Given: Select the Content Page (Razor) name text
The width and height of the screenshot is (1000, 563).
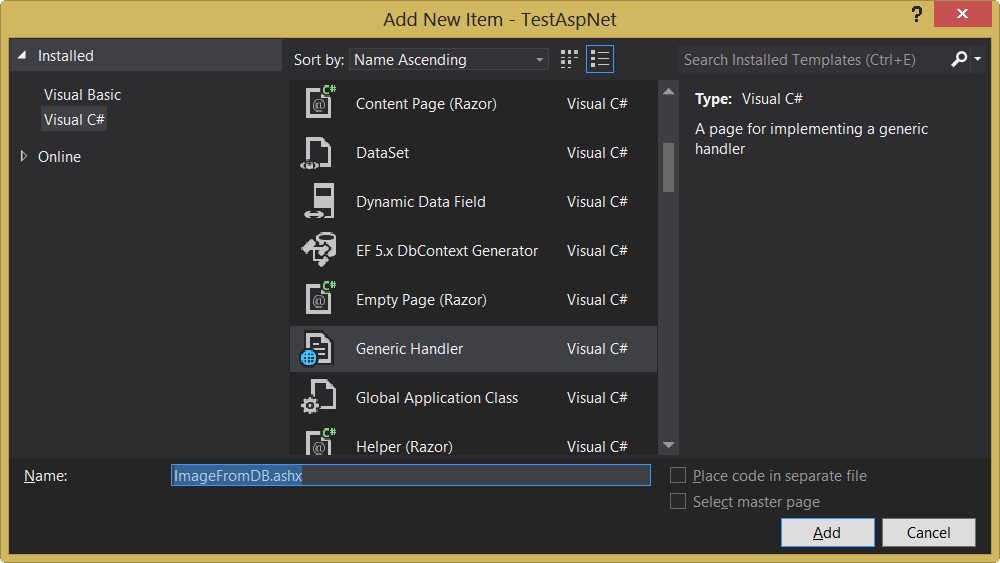Looking at the screenshot, I should [426, 103].
